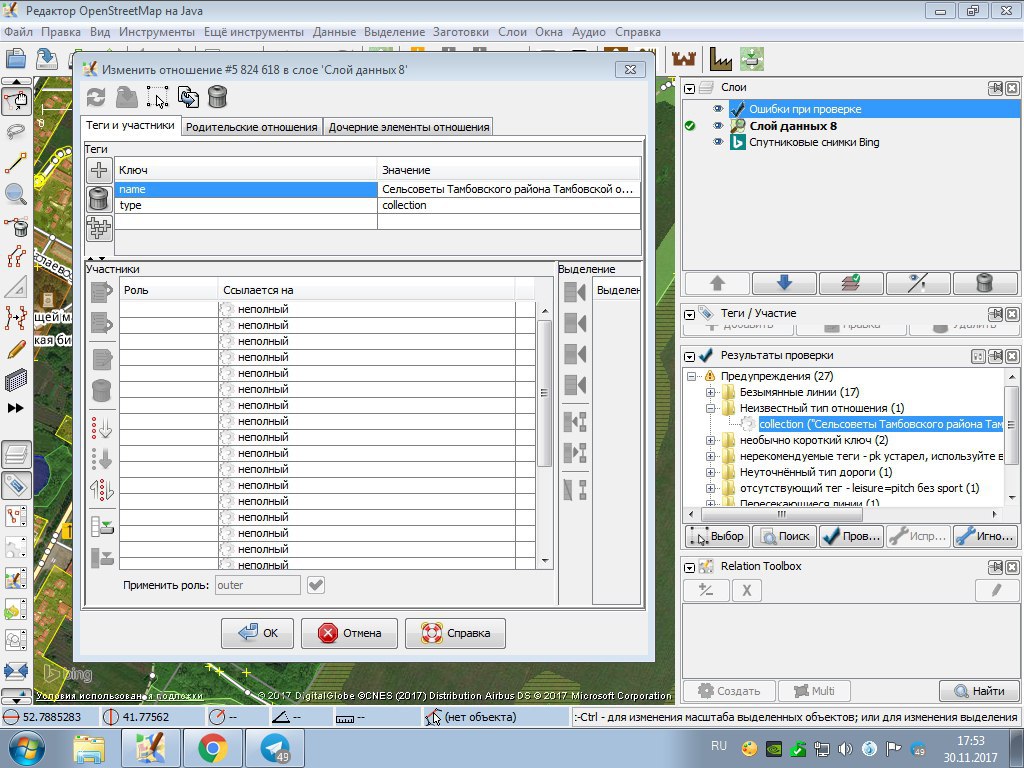Click the Применить роль input field
1024x768 pixels.
coord(257,585)
